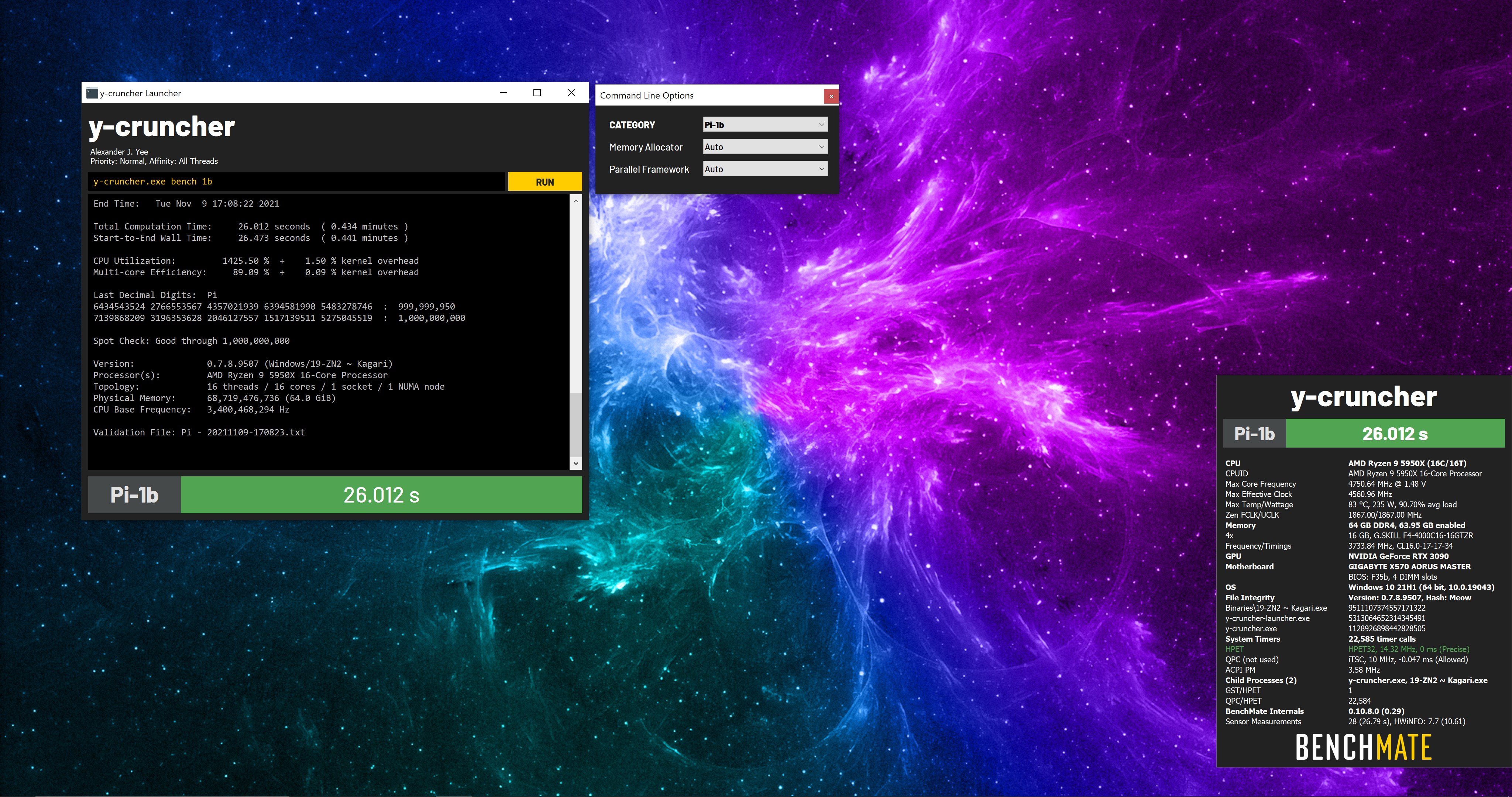Click the console scrollbar up arrow

coord(576,201)
